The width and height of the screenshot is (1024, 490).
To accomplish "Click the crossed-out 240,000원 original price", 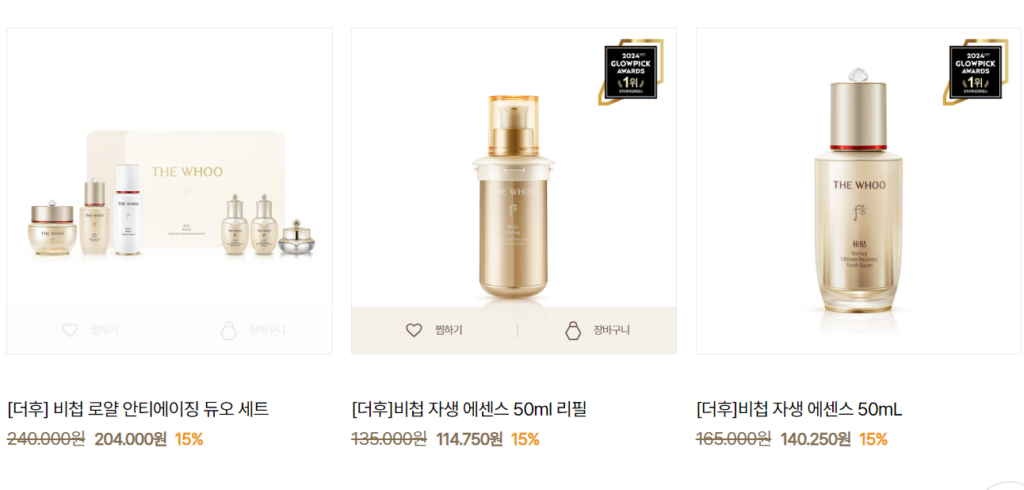I will 46,439.
